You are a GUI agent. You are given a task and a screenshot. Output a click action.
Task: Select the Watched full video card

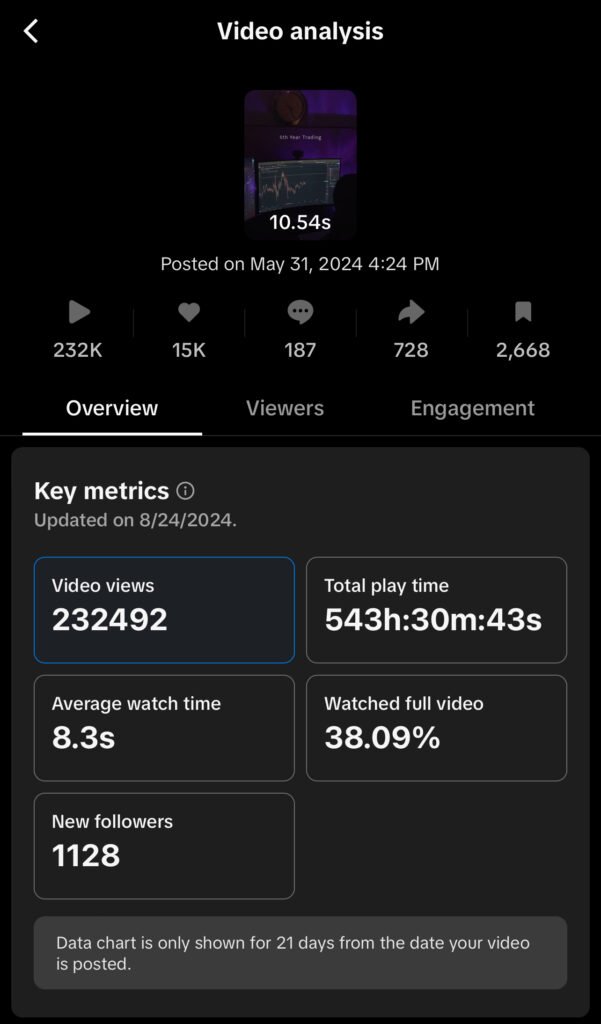coord(436,728)
